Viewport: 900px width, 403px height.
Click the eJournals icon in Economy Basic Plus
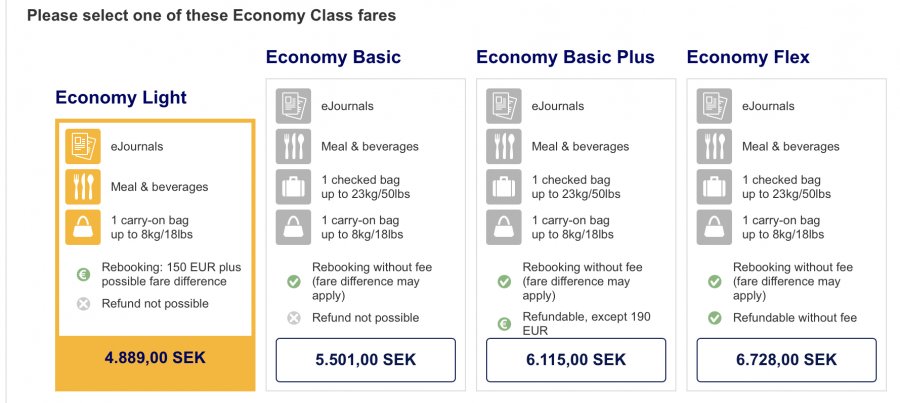(504, 106)
